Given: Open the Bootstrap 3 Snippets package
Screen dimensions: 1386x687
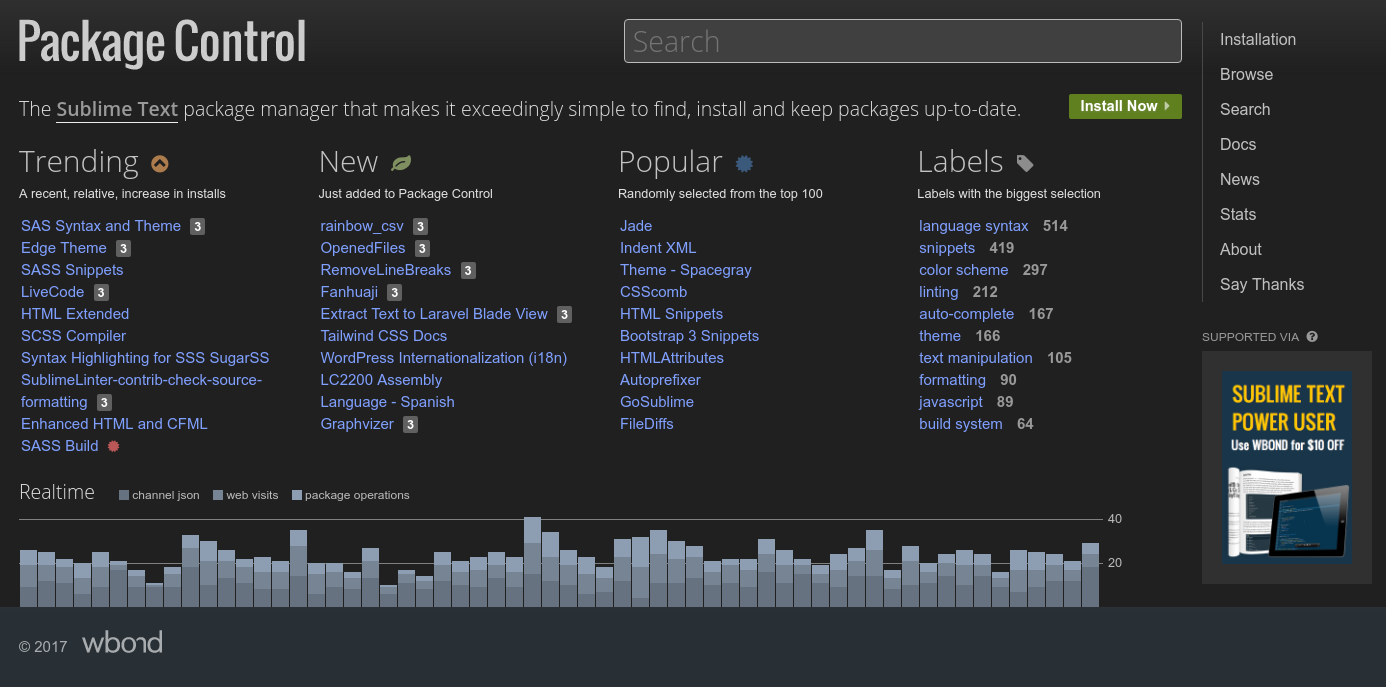Looking at the screenshot, I should pyautogui.click(x=689, y=336).
